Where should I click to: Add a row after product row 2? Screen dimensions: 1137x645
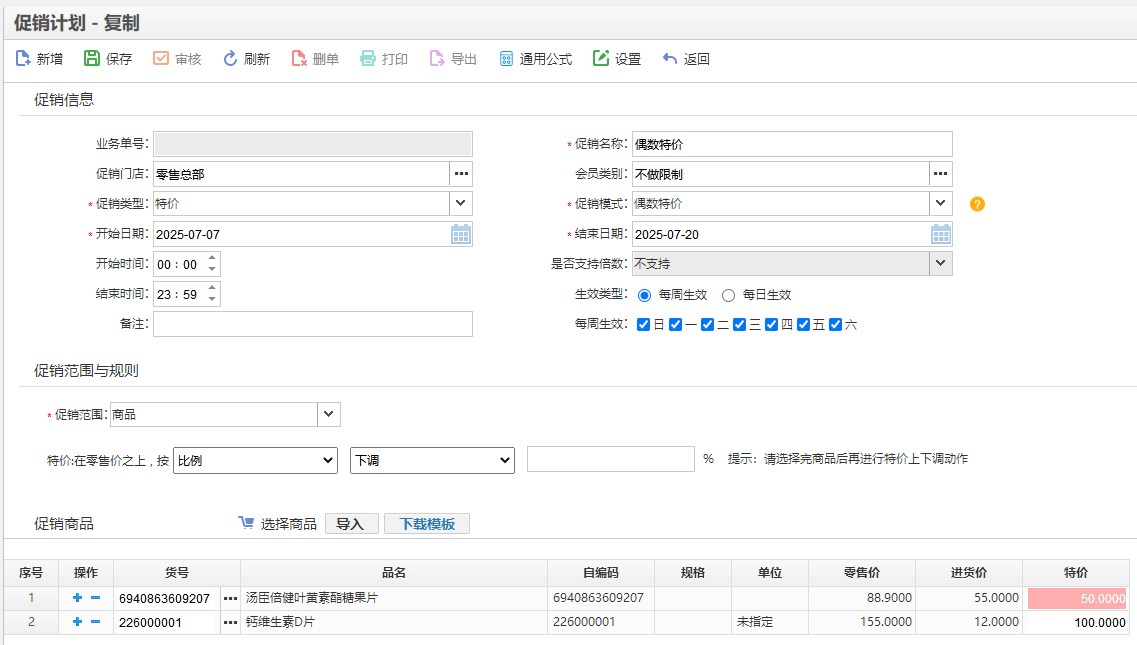[x=78, y=622]
